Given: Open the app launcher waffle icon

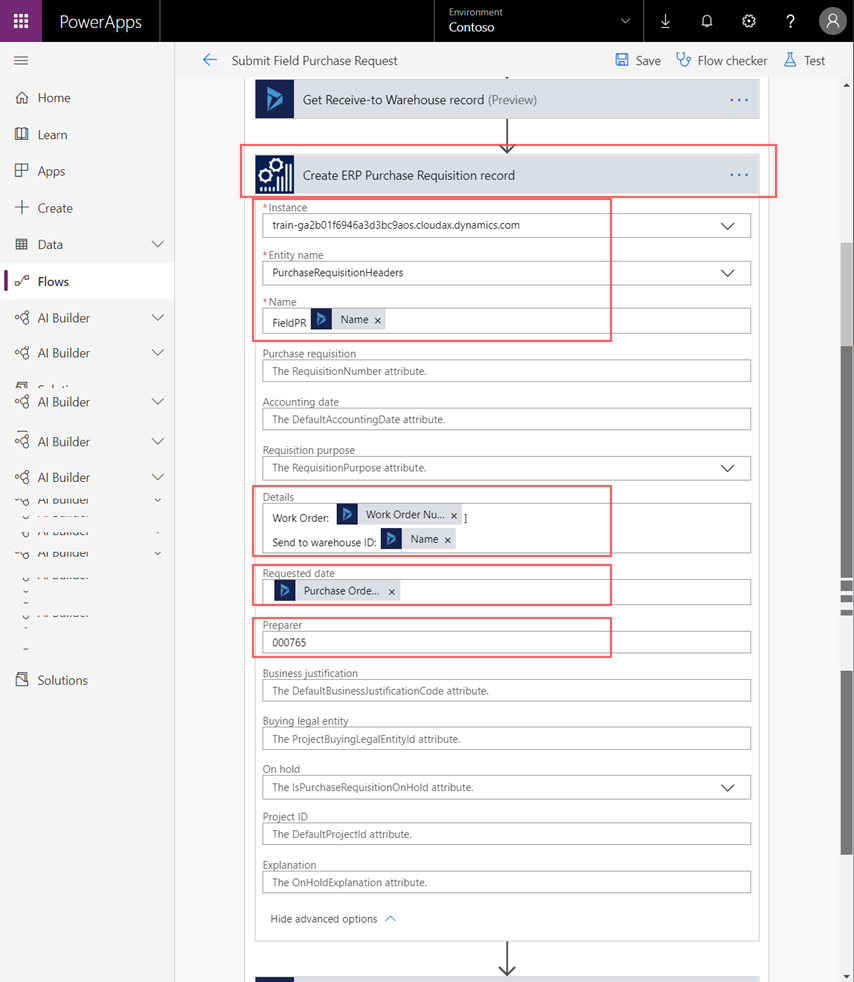Looking at the screenshot, I should point(21,21).
